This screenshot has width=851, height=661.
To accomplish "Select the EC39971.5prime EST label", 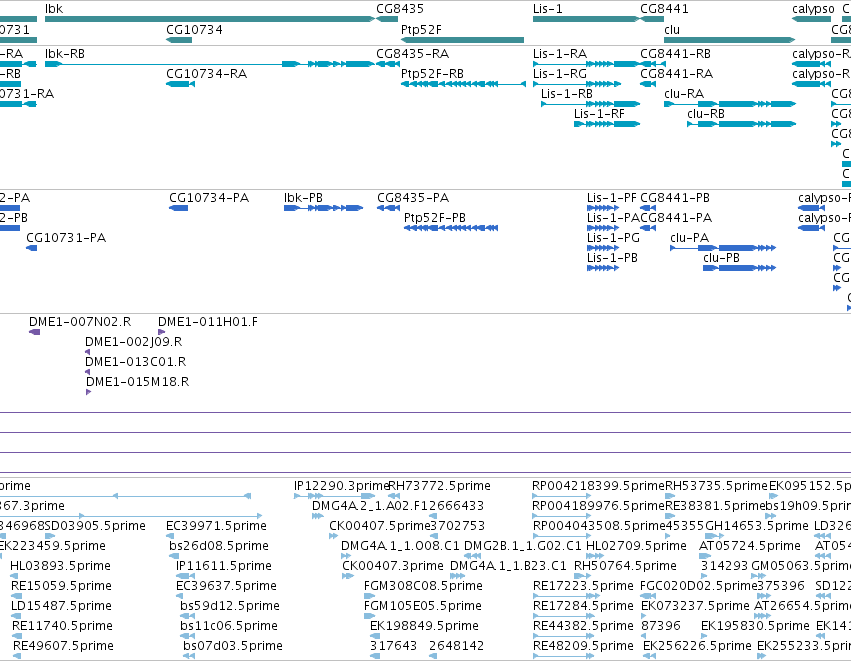I will [x=217, y=526].
